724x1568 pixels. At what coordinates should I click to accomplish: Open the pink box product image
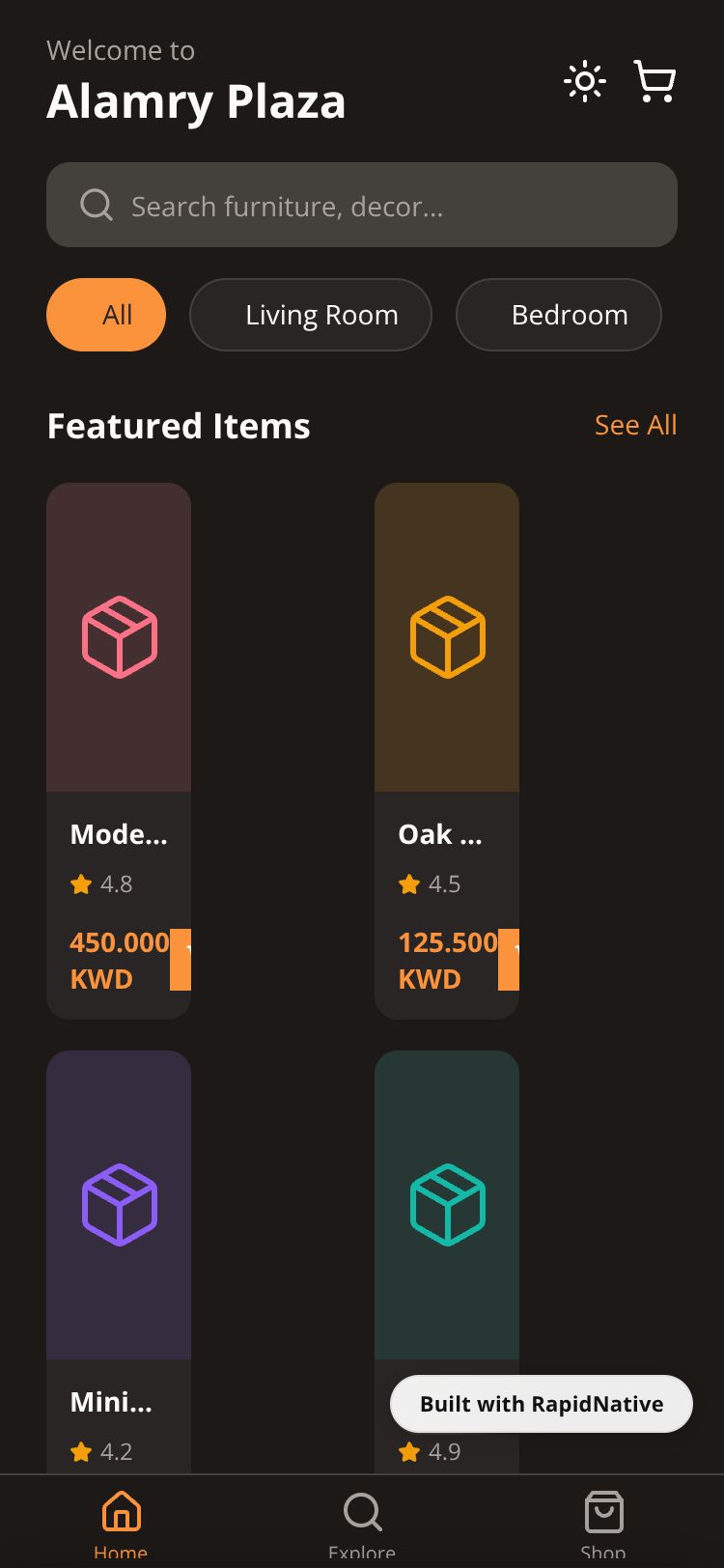pyautogui.click(x=119, y=637)
